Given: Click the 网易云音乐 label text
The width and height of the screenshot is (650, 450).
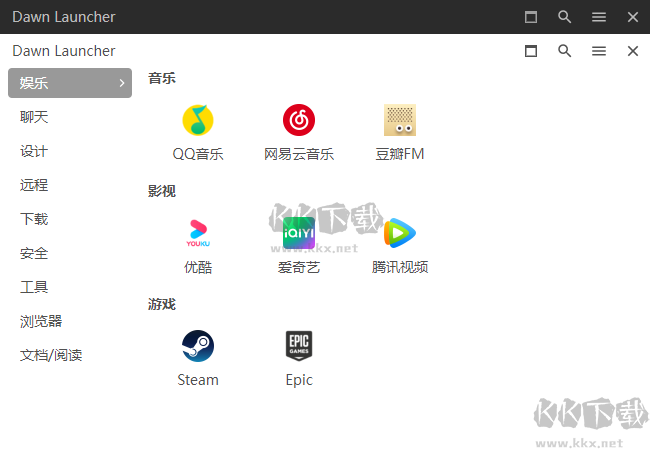Looking at the screenshot, I should (x=299, y=154).
